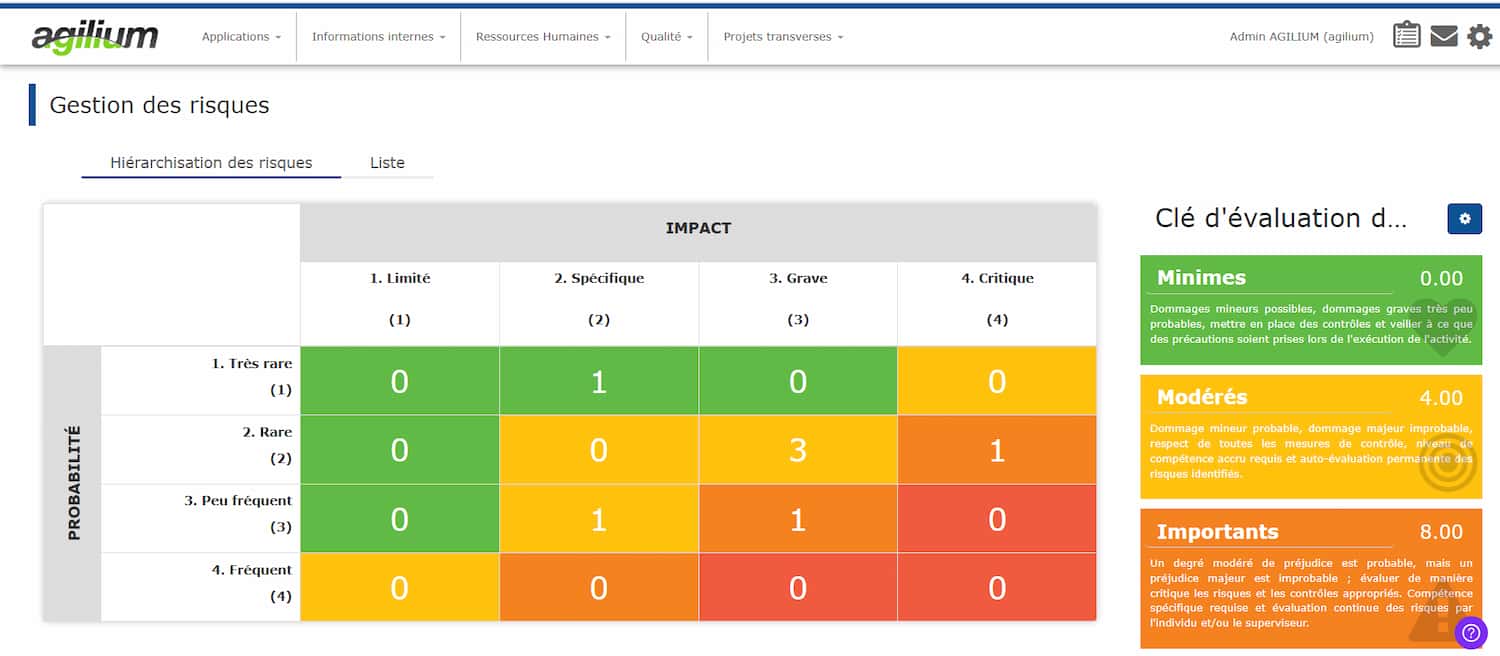Click the green Minimes evaluation card
The width and height of the screenshot is (1500, 656).
pyautogui.click(x=1310, y=310)
